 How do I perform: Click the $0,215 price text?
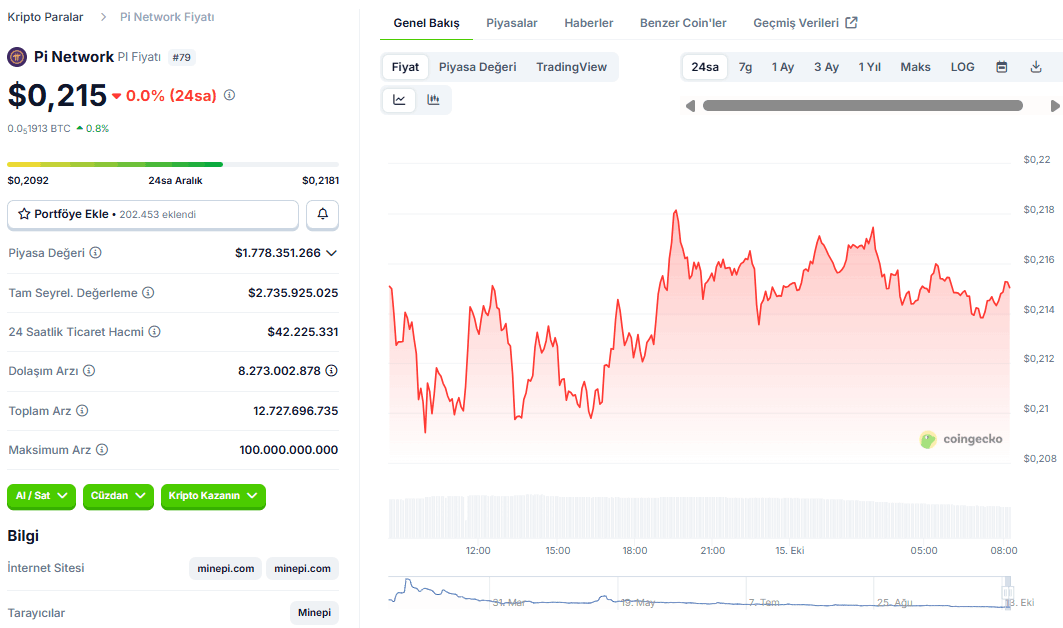pyautogui.click(x=58, y=96)
